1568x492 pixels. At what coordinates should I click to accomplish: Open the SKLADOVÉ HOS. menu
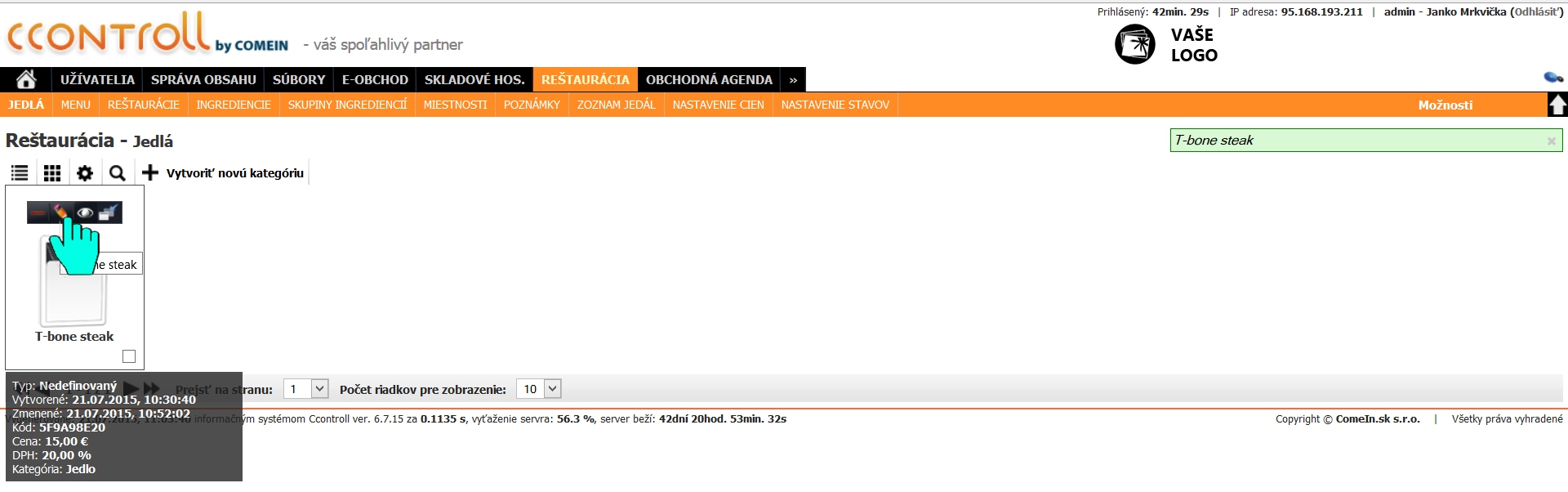click(474, 80)
